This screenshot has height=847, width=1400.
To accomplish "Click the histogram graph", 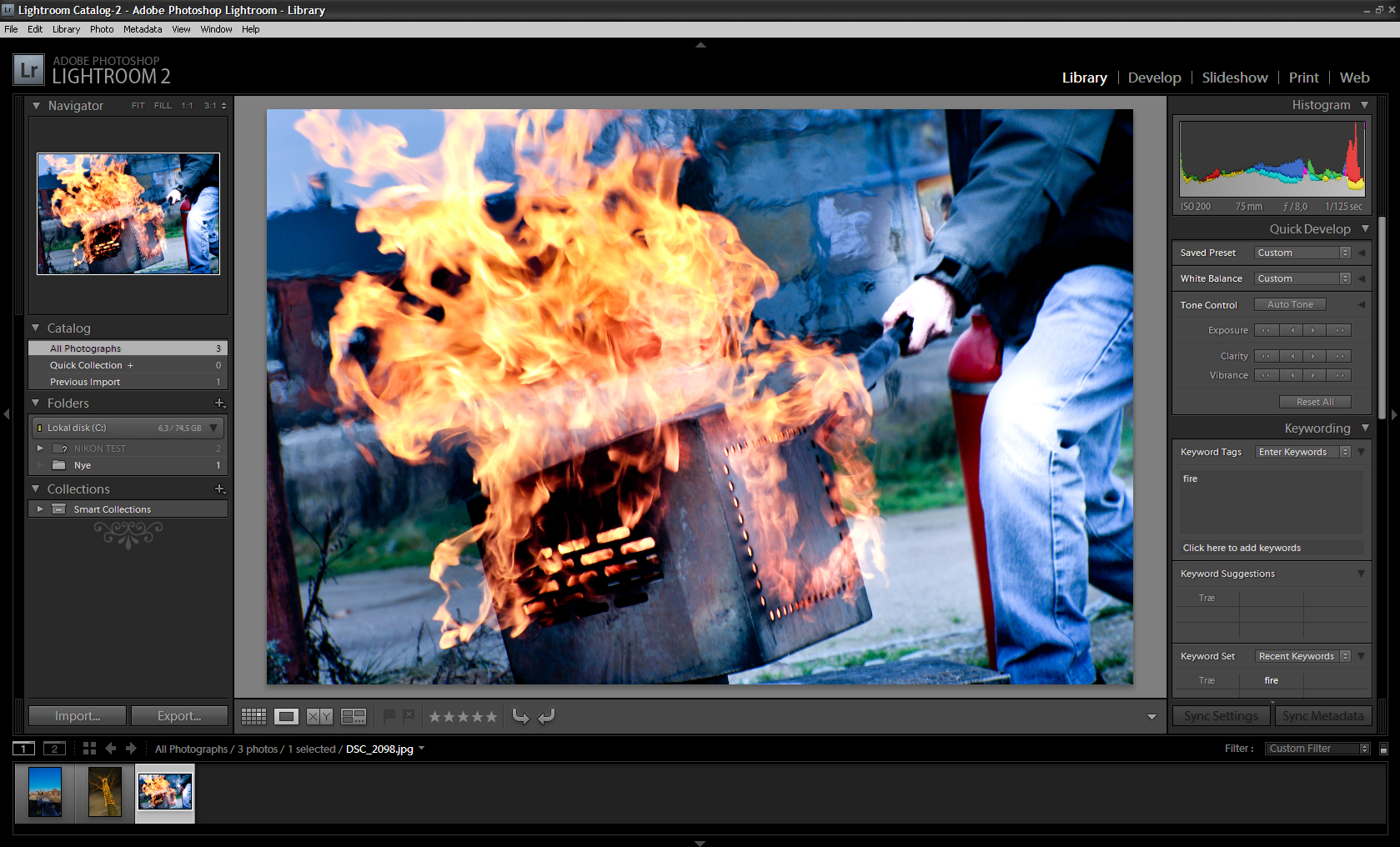I will point(1272,158).
